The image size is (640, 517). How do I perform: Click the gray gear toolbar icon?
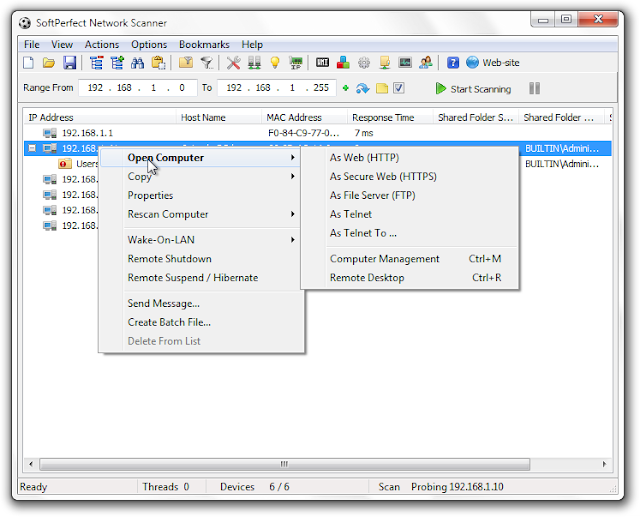tap(364, 63)
